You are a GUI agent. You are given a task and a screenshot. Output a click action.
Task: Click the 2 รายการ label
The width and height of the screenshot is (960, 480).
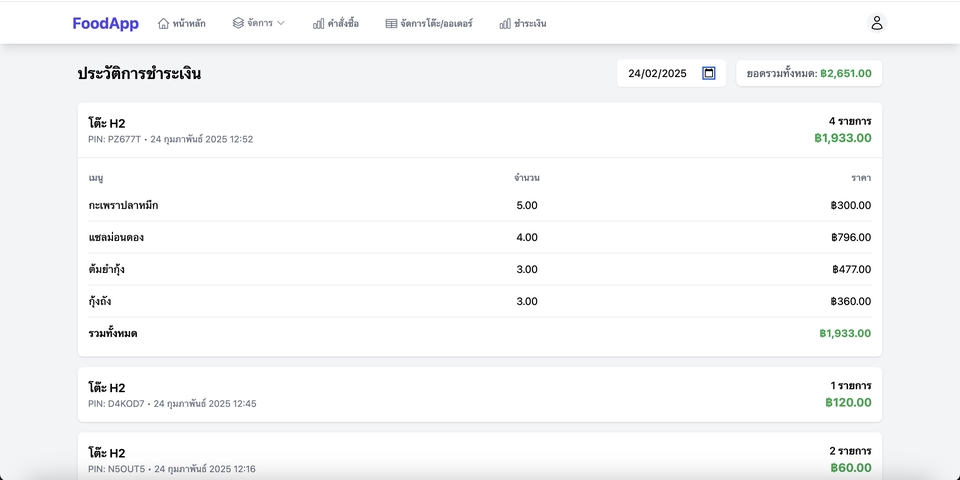(x=850, y=451)
